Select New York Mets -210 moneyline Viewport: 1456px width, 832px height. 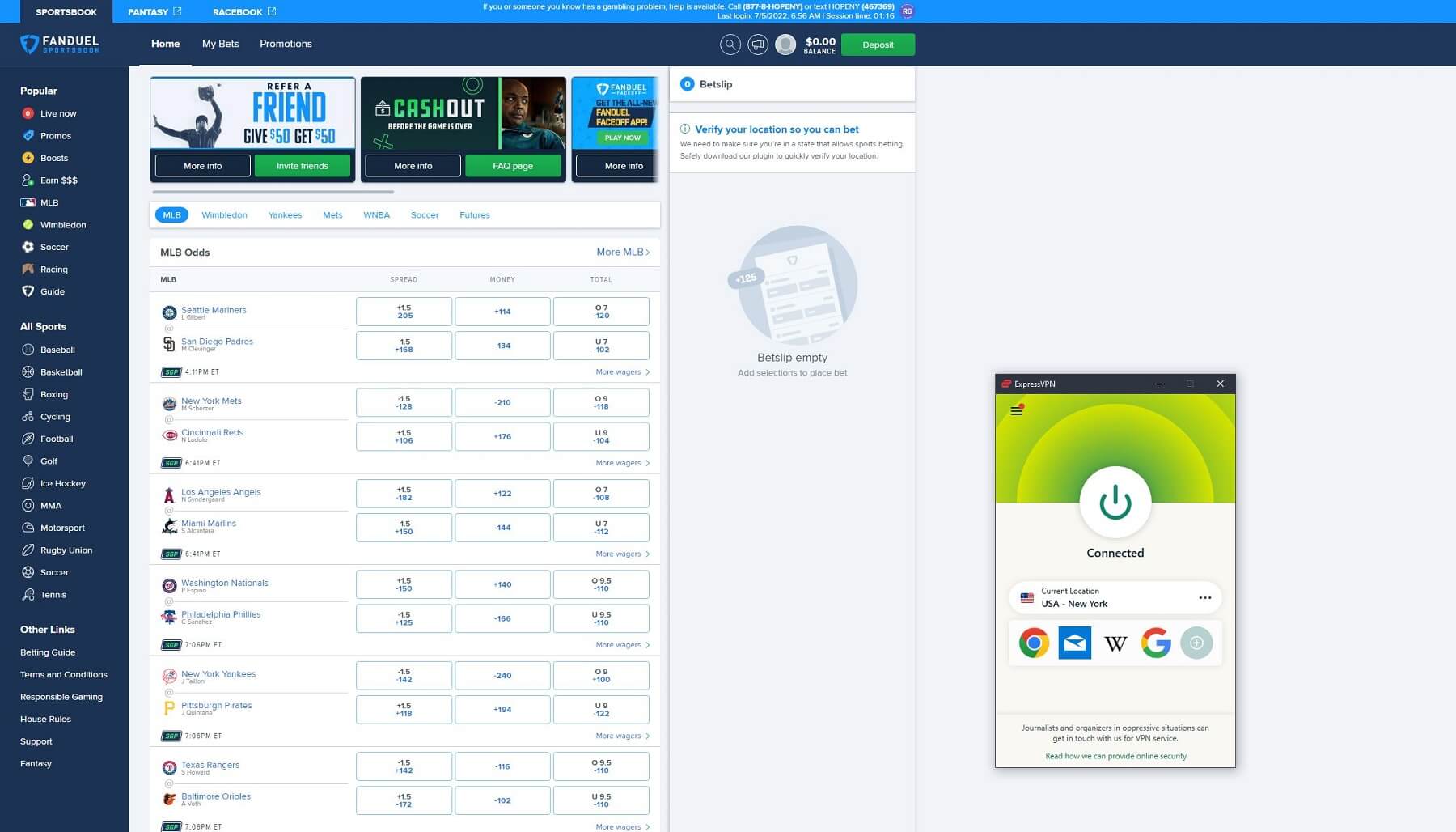coord(502,402)
